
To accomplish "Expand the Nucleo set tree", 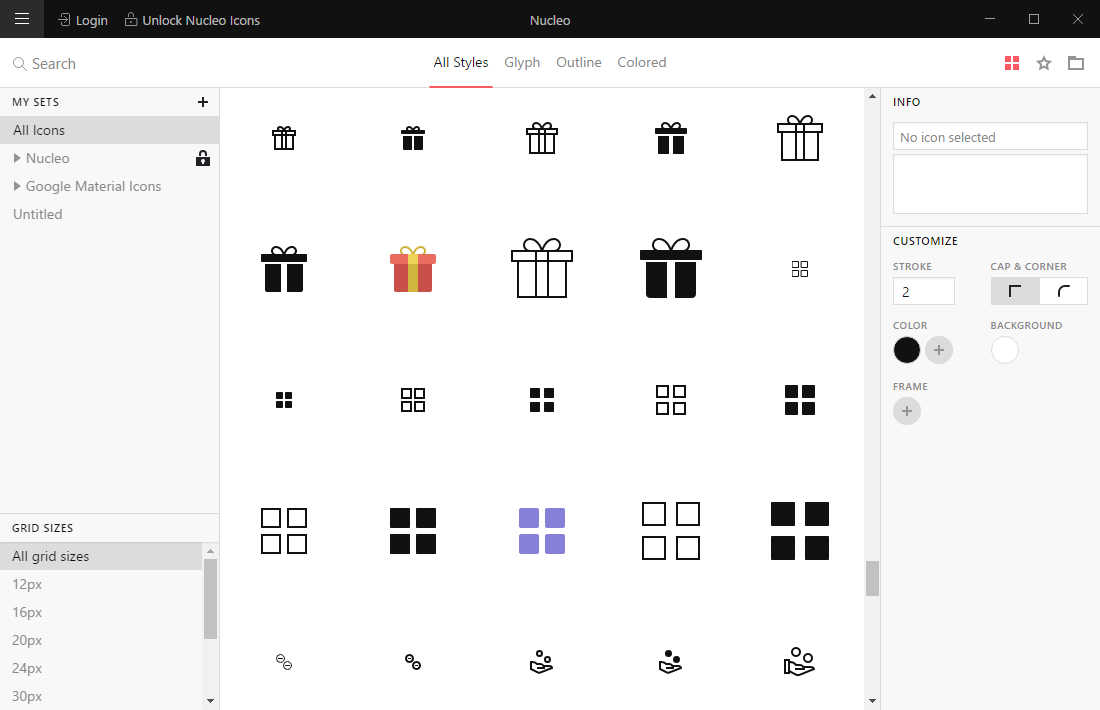I will (x=17, y=158).
